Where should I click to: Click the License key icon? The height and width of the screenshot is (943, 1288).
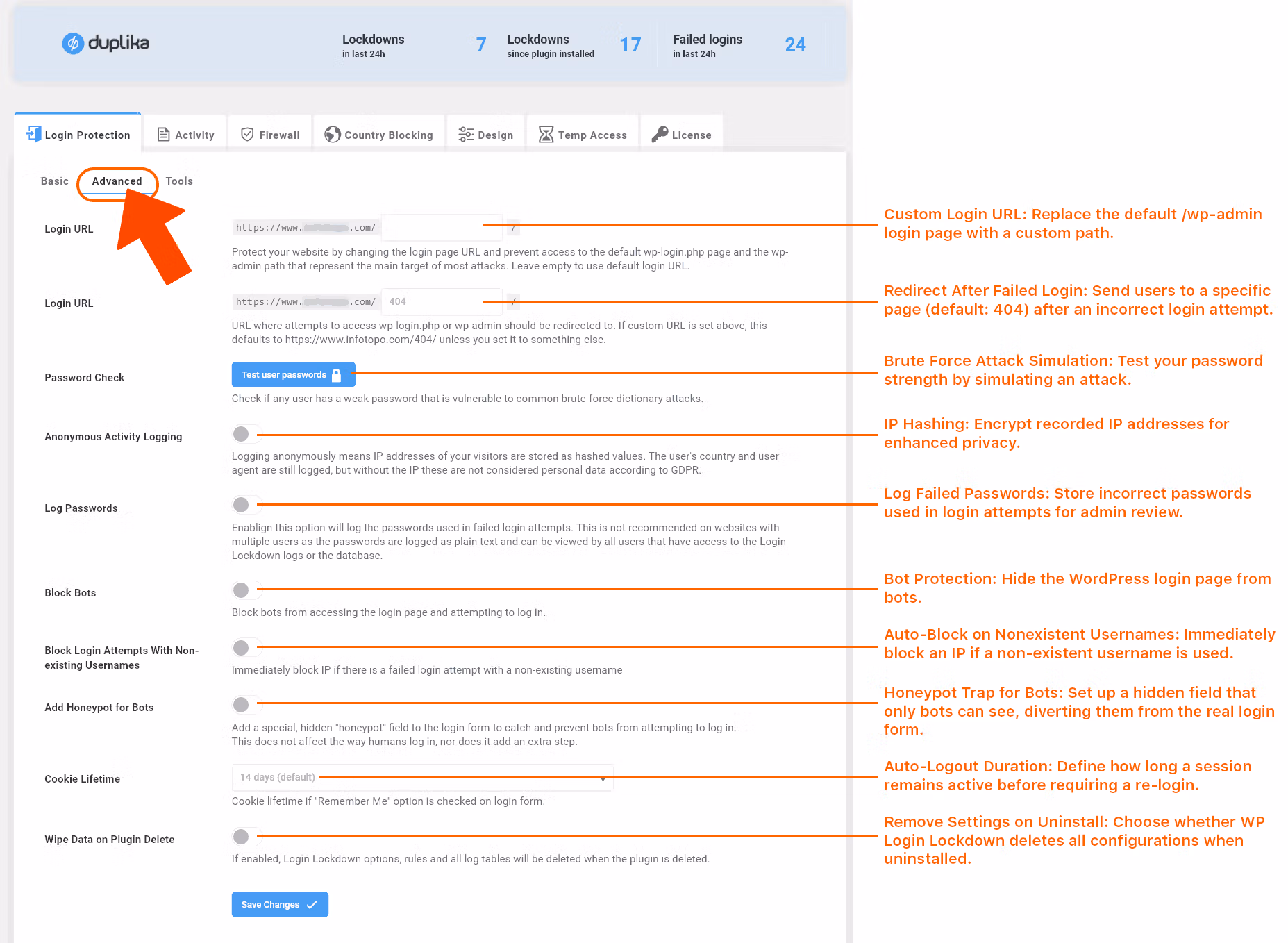(x=660, y=134)
